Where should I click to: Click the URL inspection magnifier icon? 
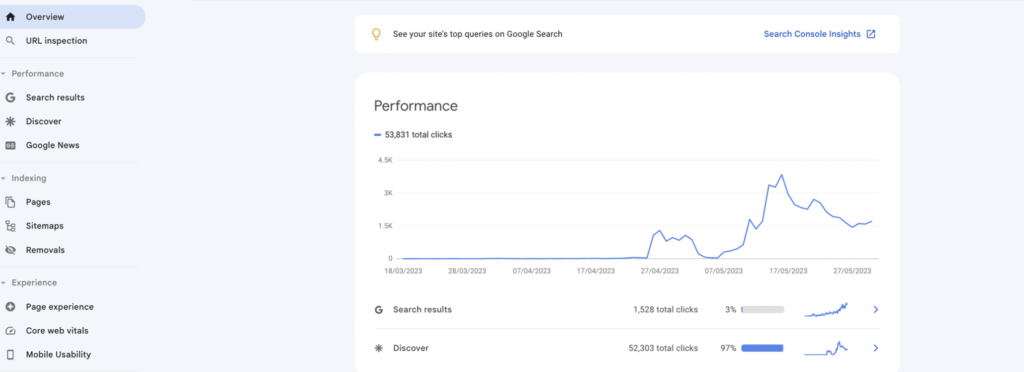click(x=10, y=41)
